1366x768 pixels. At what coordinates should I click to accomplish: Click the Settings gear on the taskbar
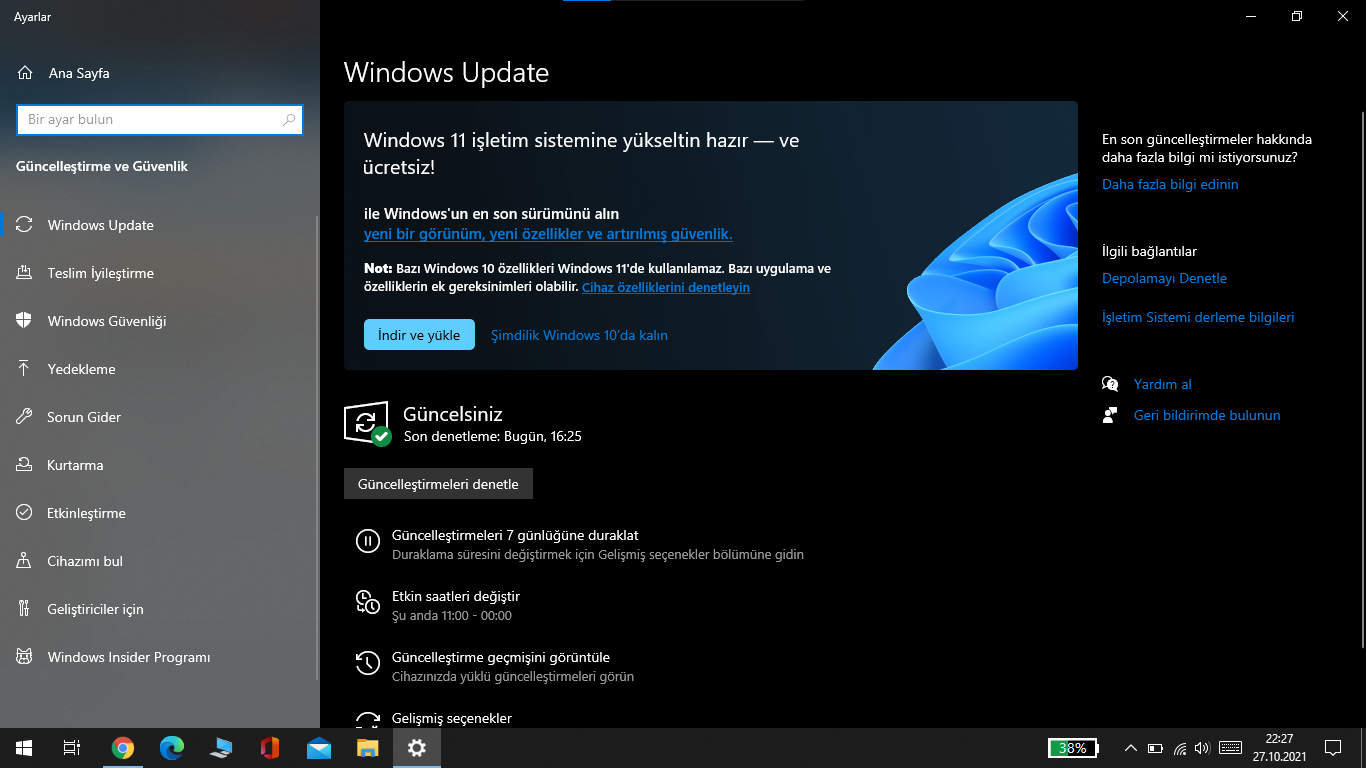coord(417,748)
